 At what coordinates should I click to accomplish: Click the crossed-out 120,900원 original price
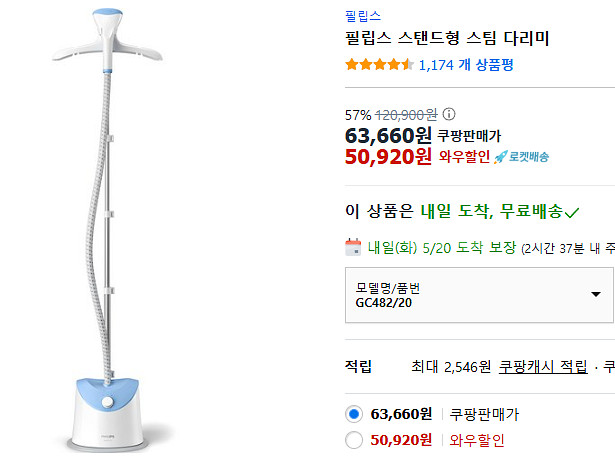click(x=406, y=114)
